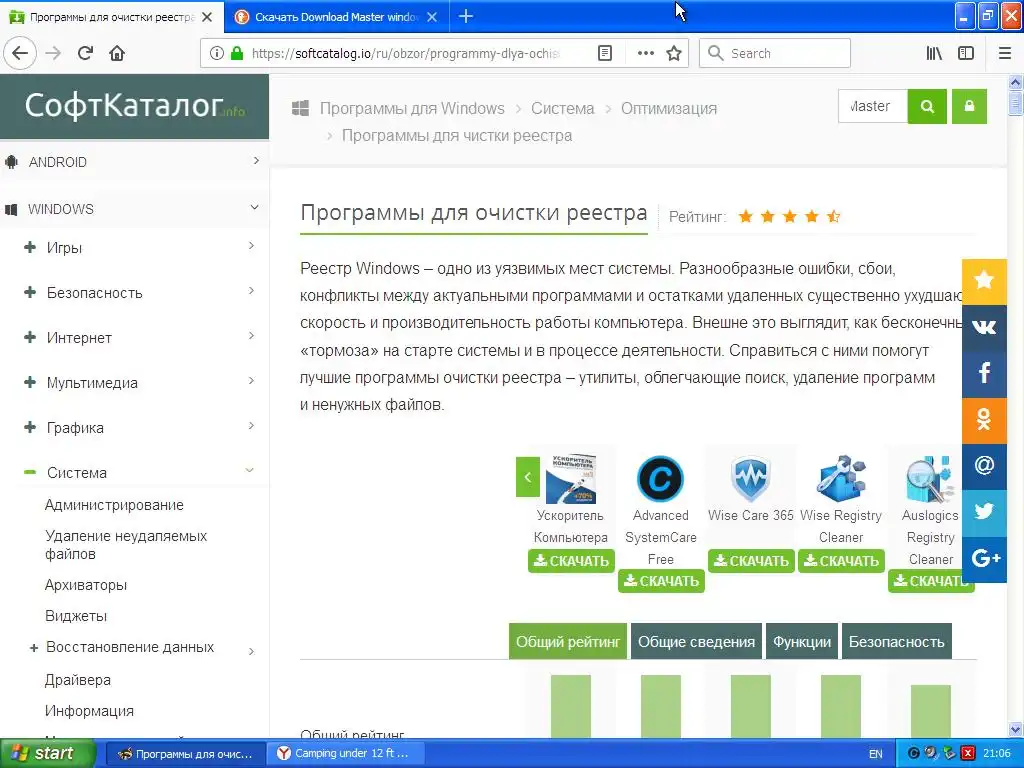Screen dimensions: 1024x768
Task: Open the browser home page
Action: coord(117,53)
